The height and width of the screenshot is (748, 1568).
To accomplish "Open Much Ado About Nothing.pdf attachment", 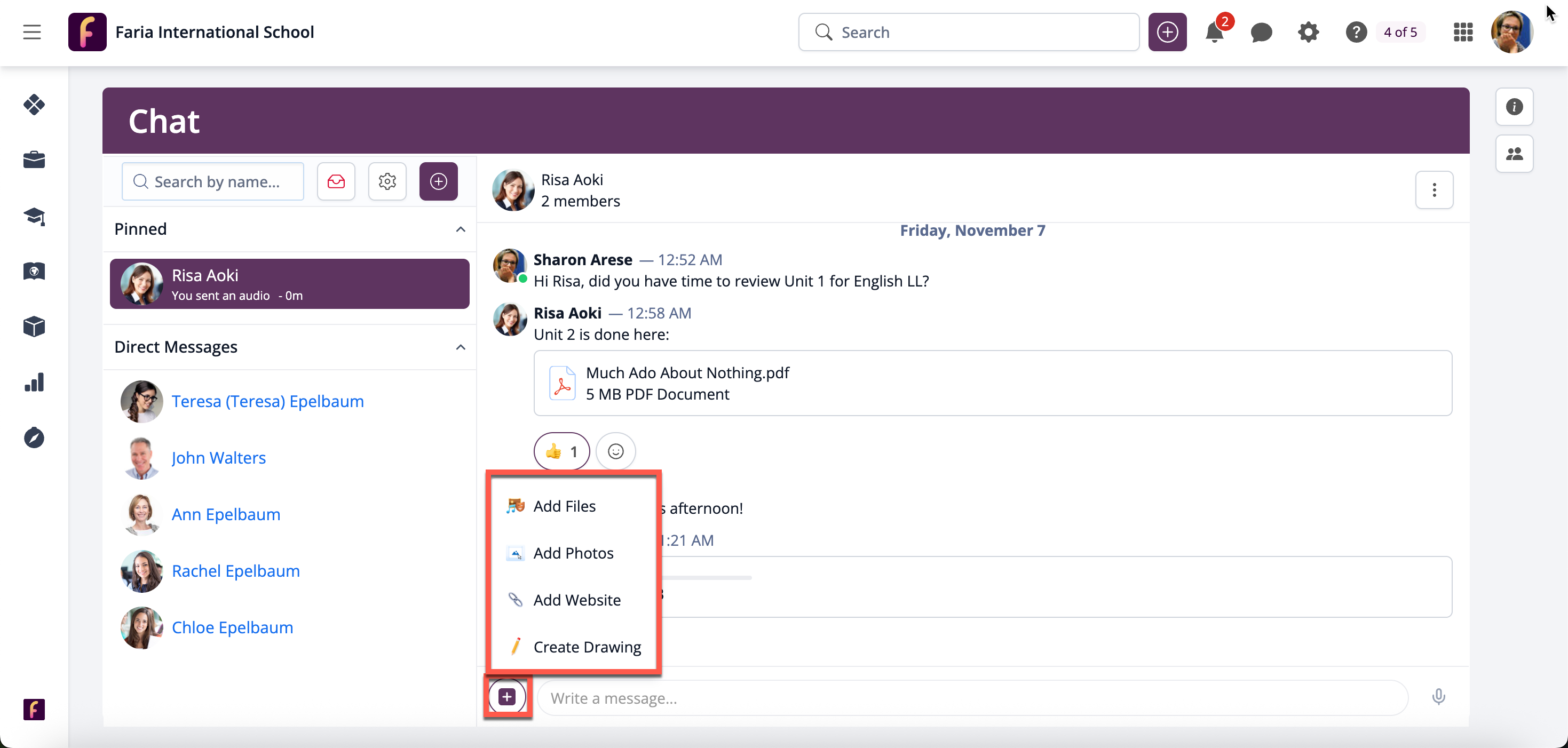I will click(x=687, y=373).
